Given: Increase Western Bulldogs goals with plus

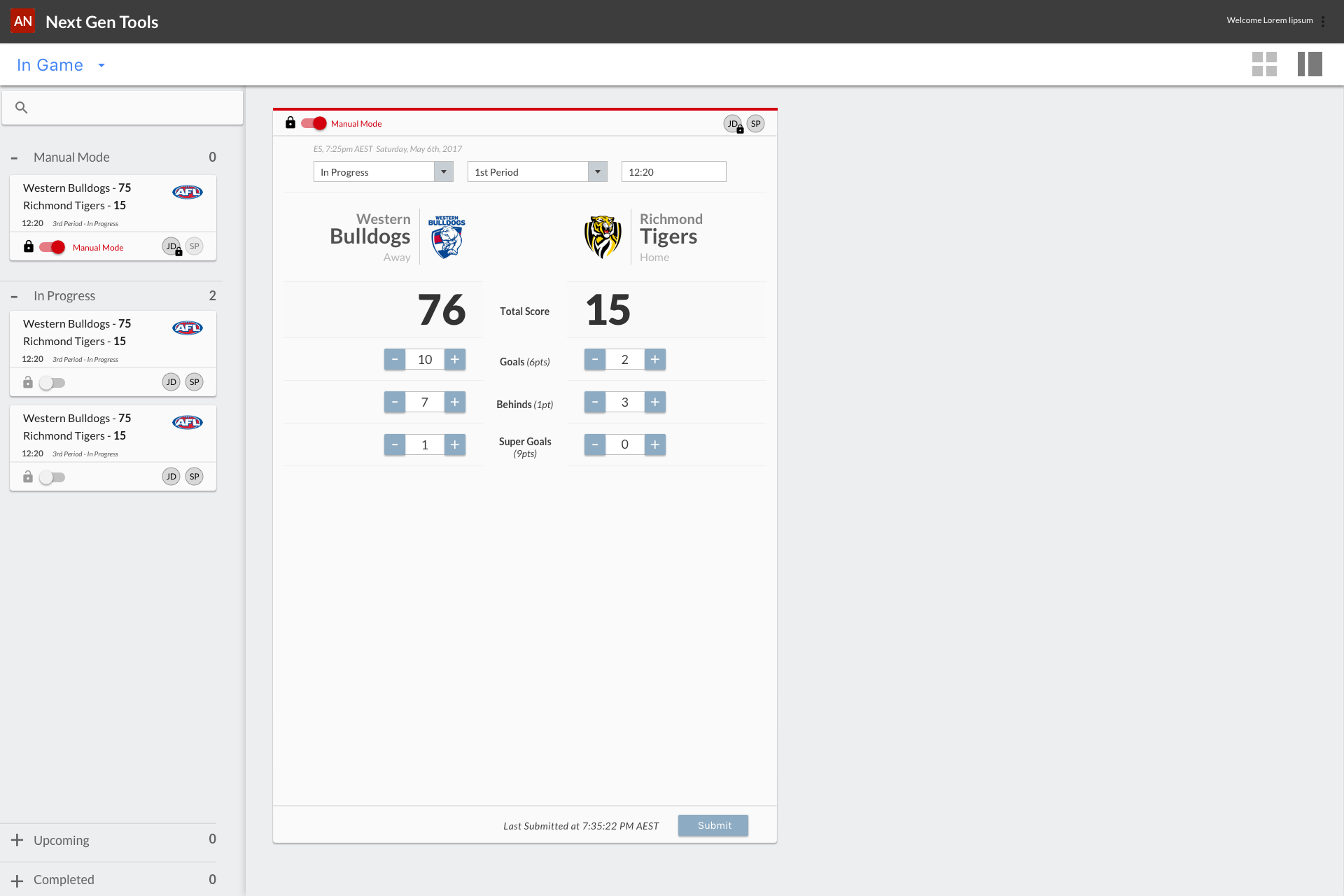Looking at the screenshot, I should point(455,360).
